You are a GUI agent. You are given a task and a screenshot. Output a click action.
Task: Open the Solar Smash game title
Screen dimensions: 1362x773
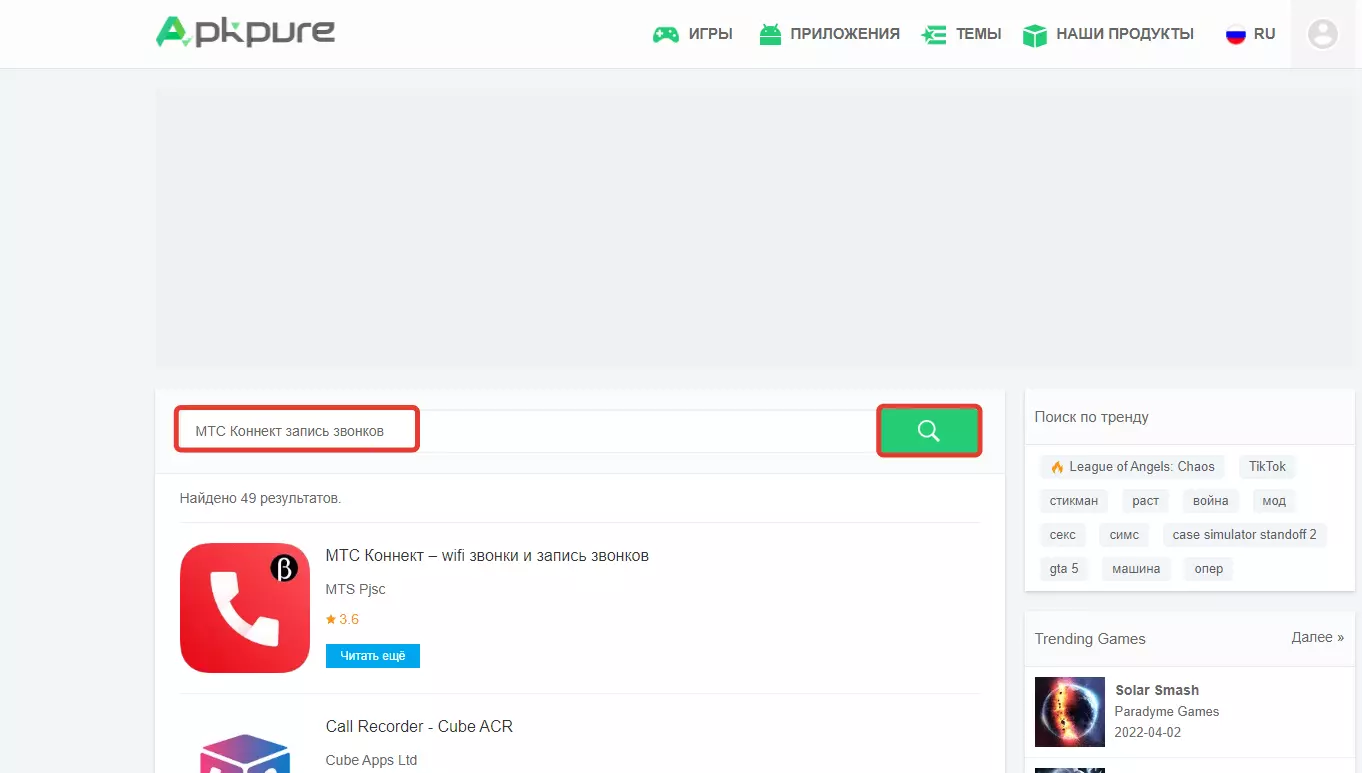[1157, 690]
